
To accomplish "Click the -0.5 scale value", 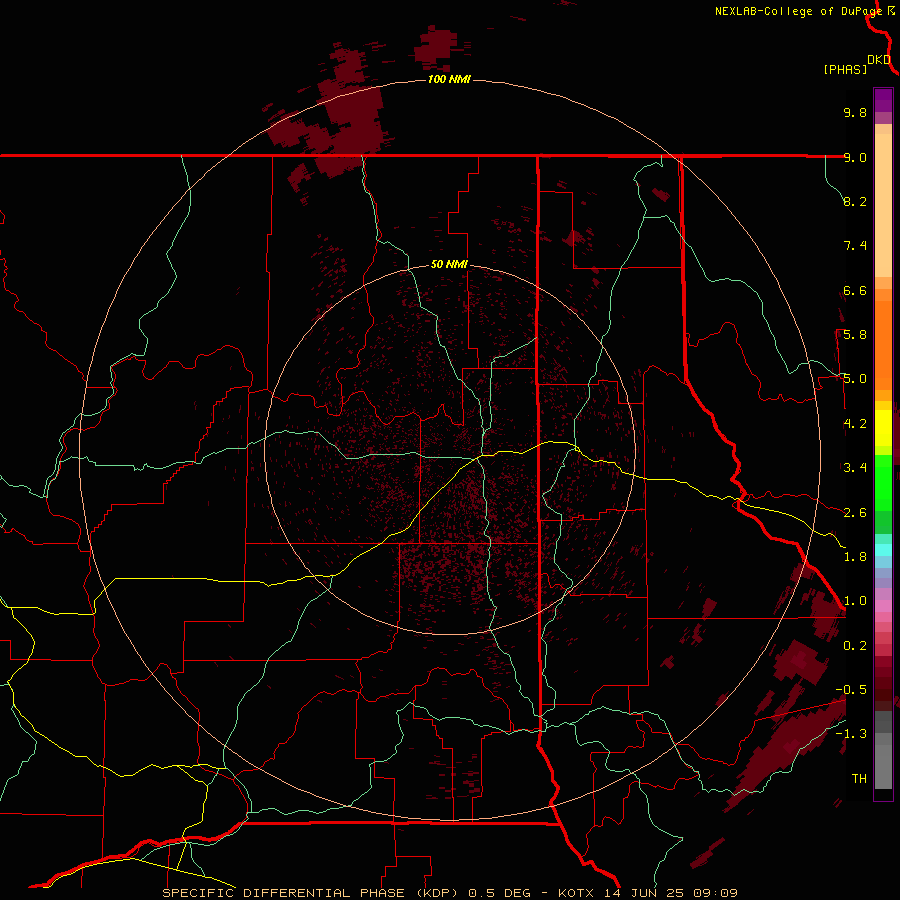I will [x=851, y=690].
